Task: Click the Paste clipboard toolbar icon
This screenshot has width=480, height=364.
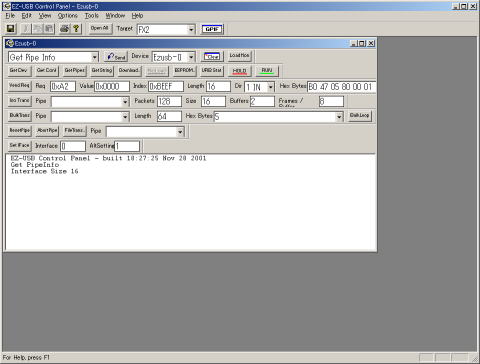Action: pos(49,29)
